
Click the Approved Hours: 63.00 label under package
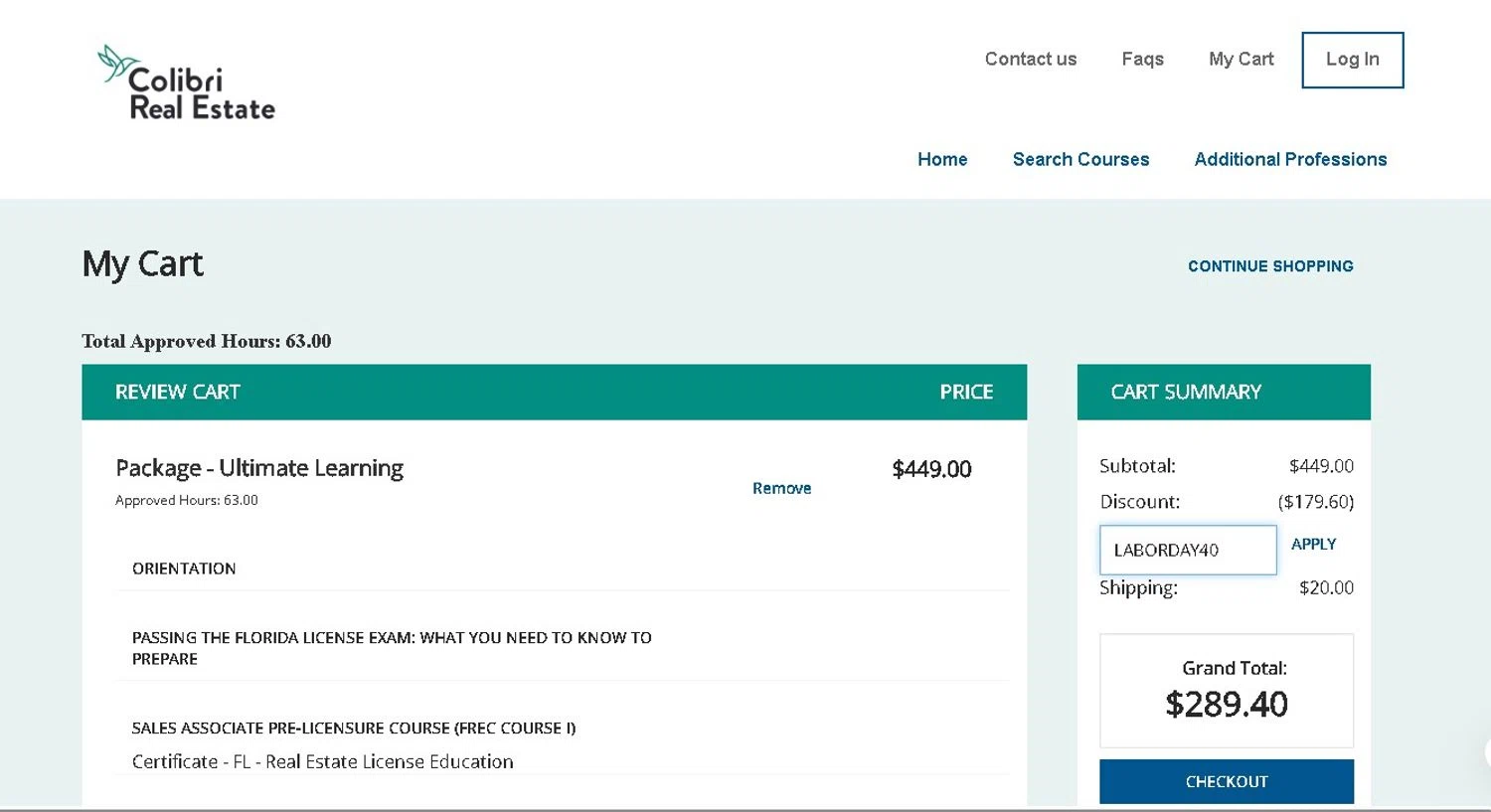186,500
